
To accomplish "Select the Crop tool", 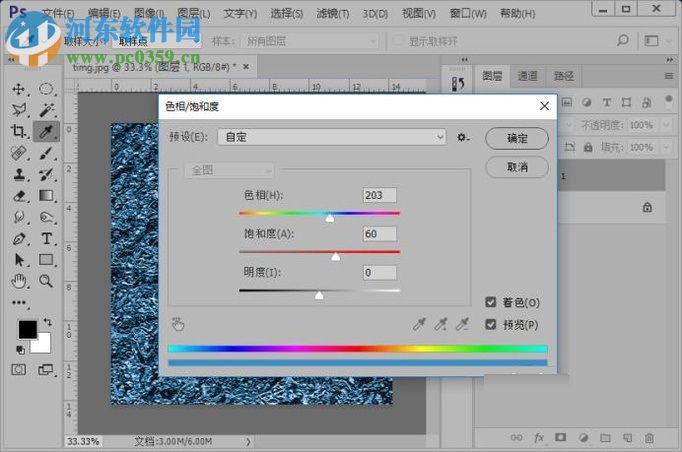I will pyautogui.click(x=18, y=131).
